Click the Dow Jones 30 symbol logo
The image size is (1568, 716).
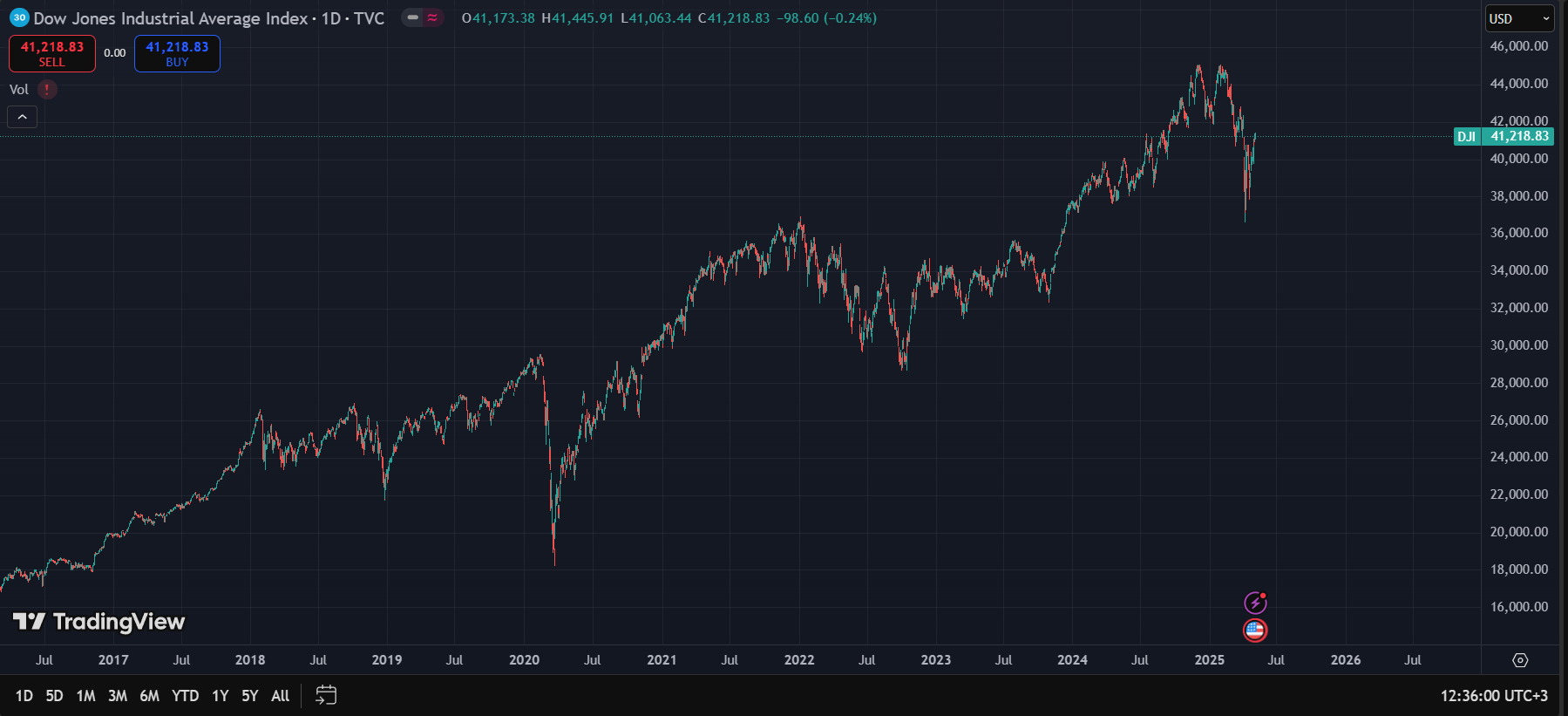[x=19, y=17]
